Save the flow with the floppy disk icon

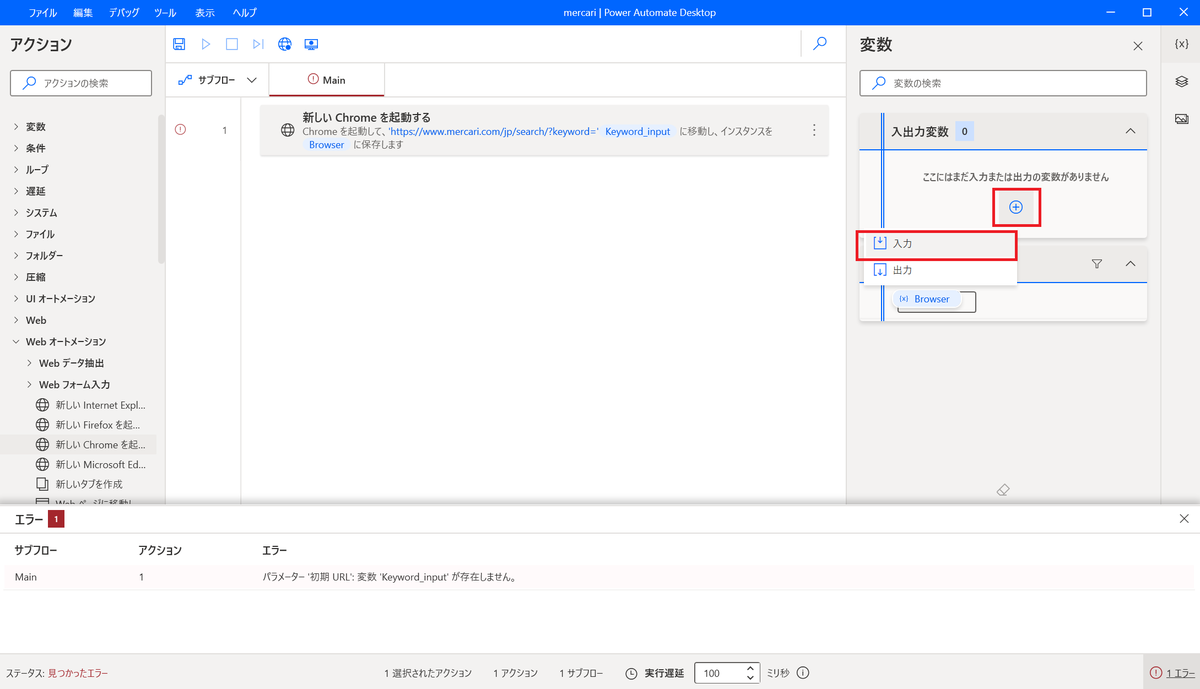[179, 44]
